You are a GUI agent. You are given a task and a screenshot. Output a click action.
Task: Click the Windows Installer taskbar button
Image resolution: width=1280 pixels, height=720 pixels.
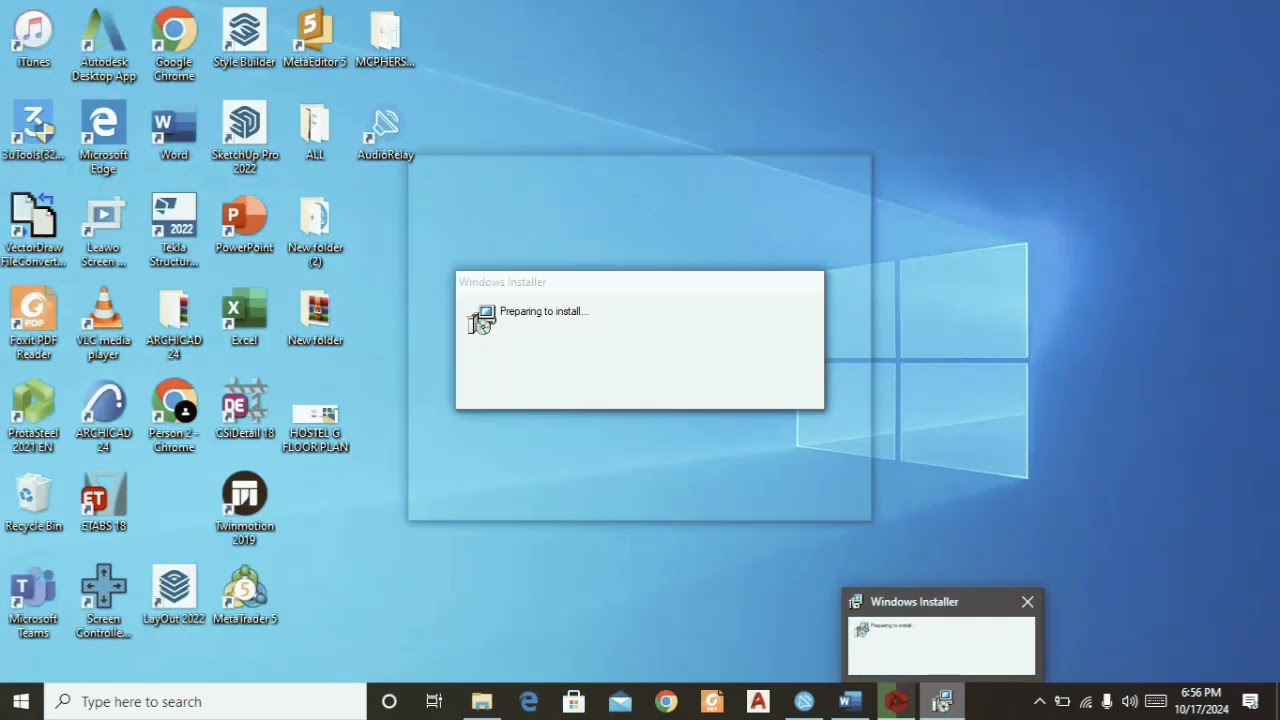pyautogui.click(x=942, y=701)
